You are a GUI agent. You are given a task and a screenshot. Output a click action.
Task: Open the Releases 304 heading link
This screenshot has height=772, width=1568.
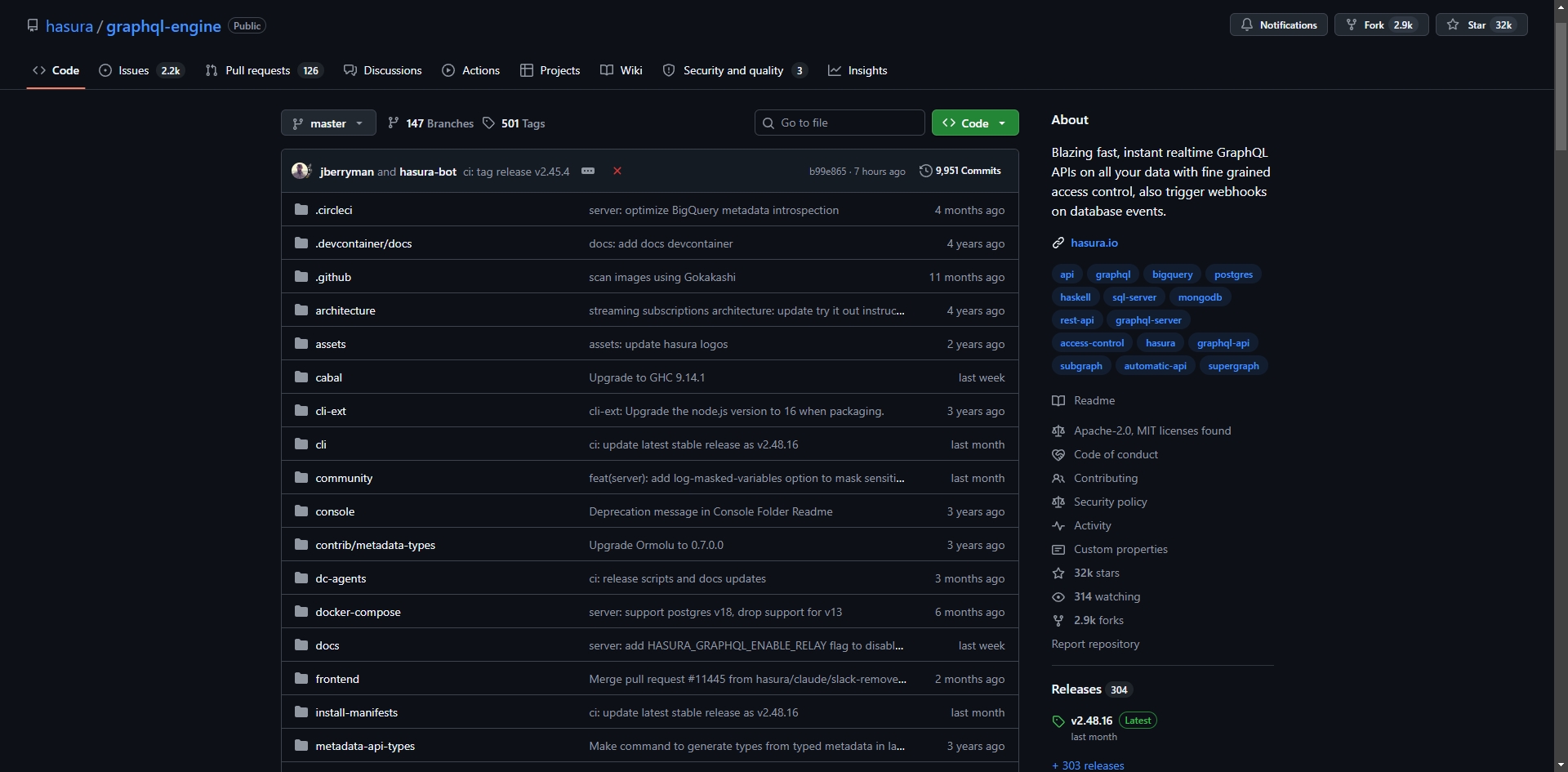coord(1090,689)
